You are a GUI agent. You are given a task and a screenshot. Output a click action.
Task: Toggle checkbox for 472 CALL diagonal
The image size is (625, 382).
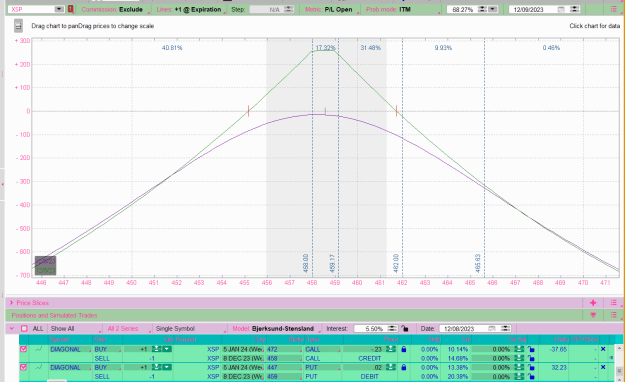[24, 349]
